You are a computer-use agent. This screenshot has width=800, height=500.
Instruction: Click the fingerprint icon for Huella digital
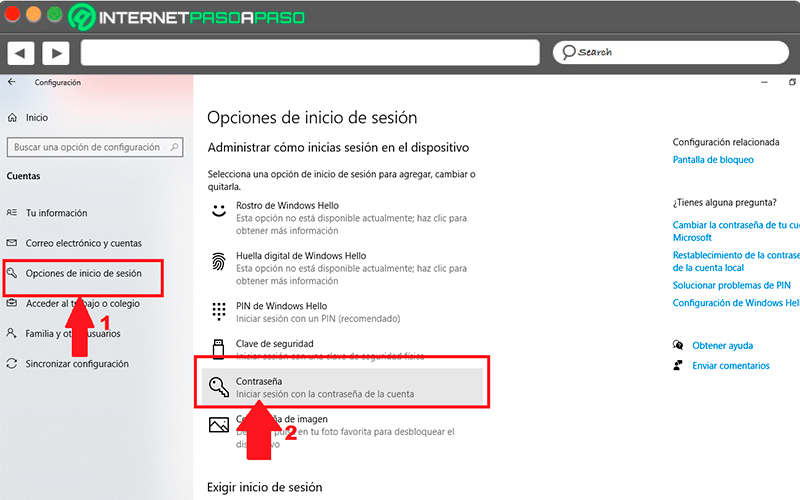pyautogui.click(x=219, y=262)
